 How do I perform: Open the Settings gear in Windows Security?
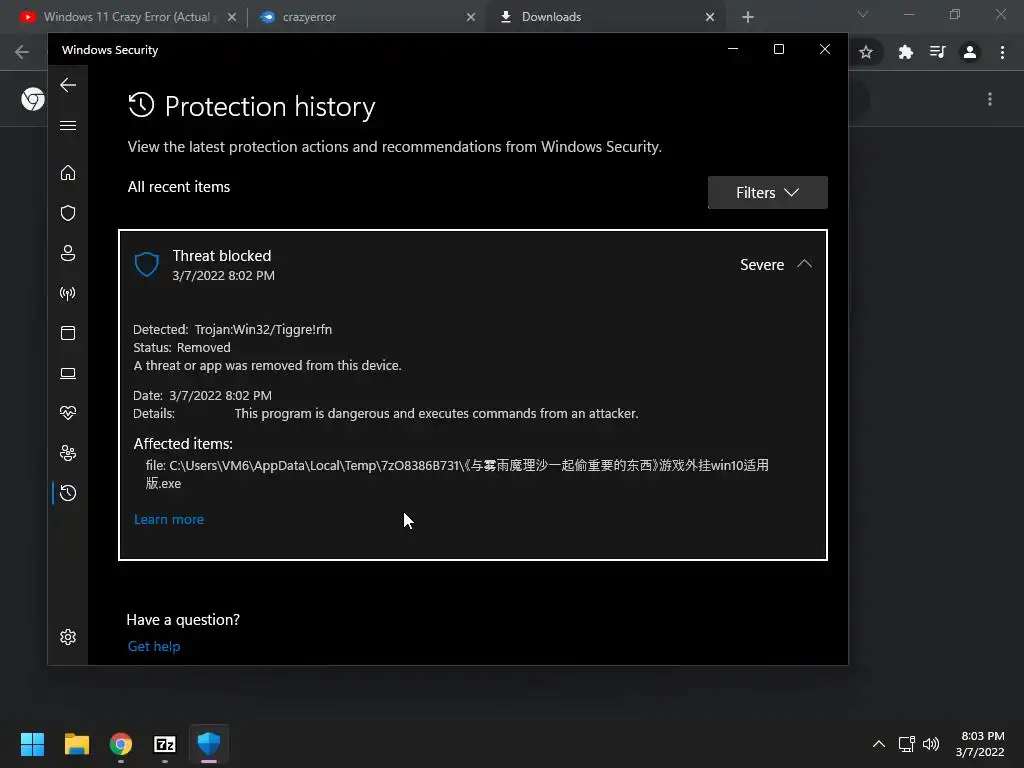click(68, 637)
